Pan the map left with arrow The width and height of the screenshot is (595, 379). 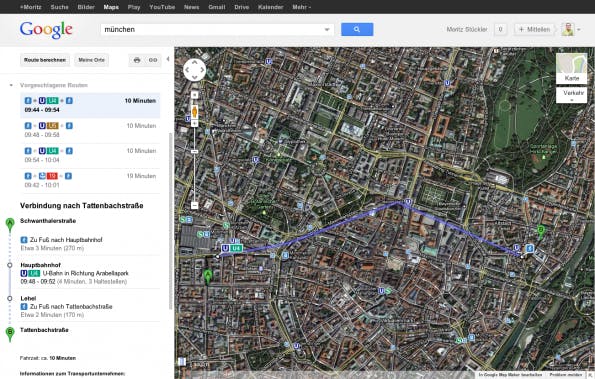point(187,70)
